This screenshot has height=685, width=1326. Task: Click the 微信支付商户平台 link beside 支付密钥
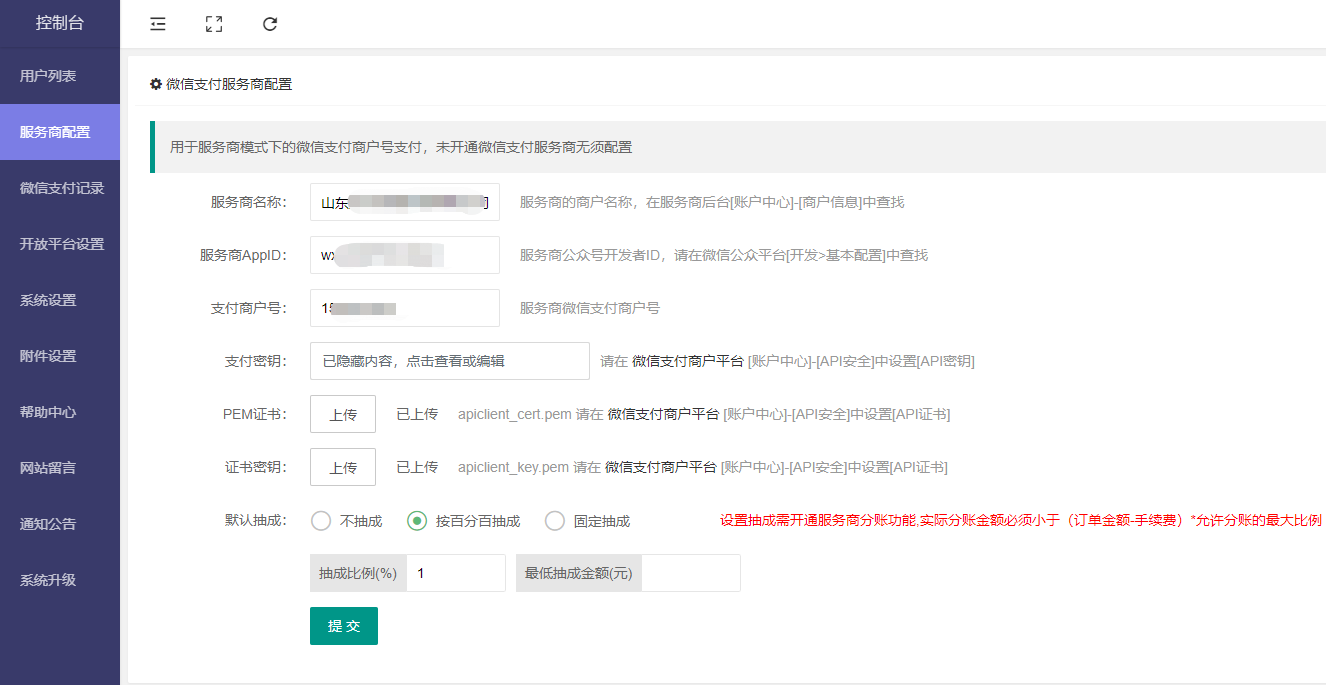tap(688, 361)
